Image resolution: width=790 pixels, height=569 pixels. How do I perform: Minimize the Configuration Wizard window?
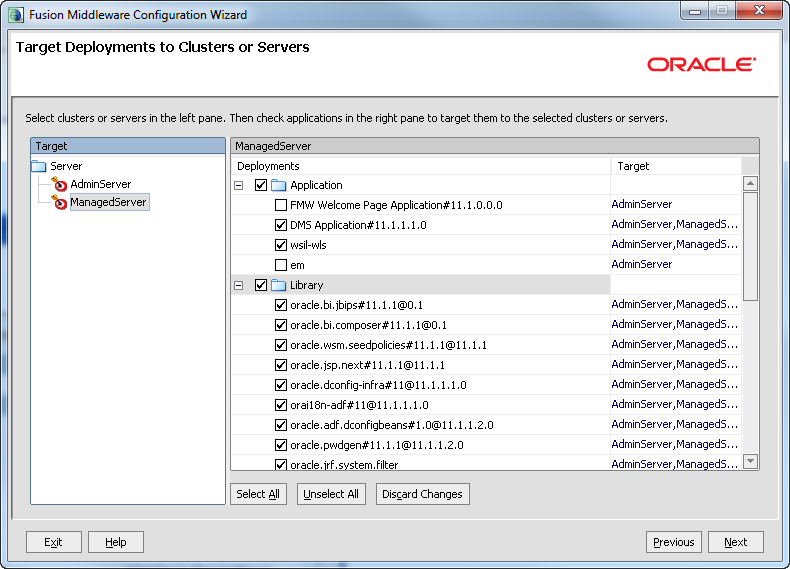[695, 11]
